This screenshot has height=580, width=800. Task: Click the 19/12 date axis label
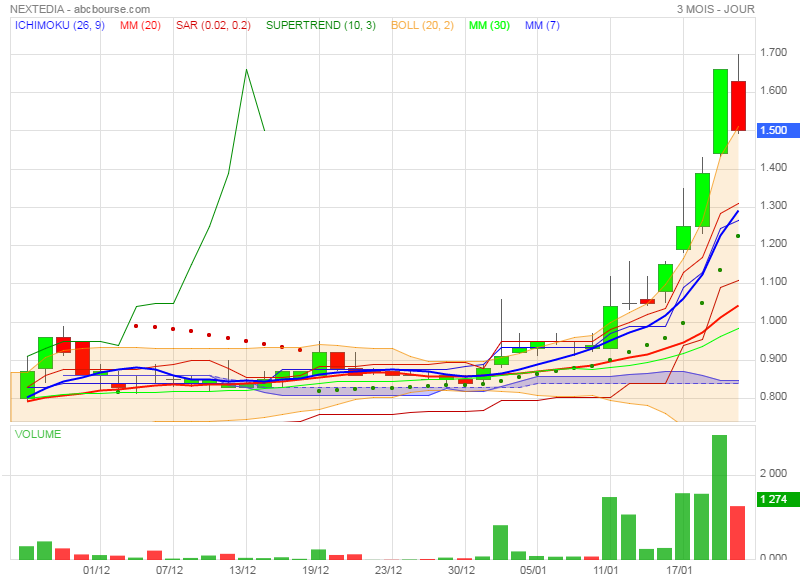(x=316, y=570)
